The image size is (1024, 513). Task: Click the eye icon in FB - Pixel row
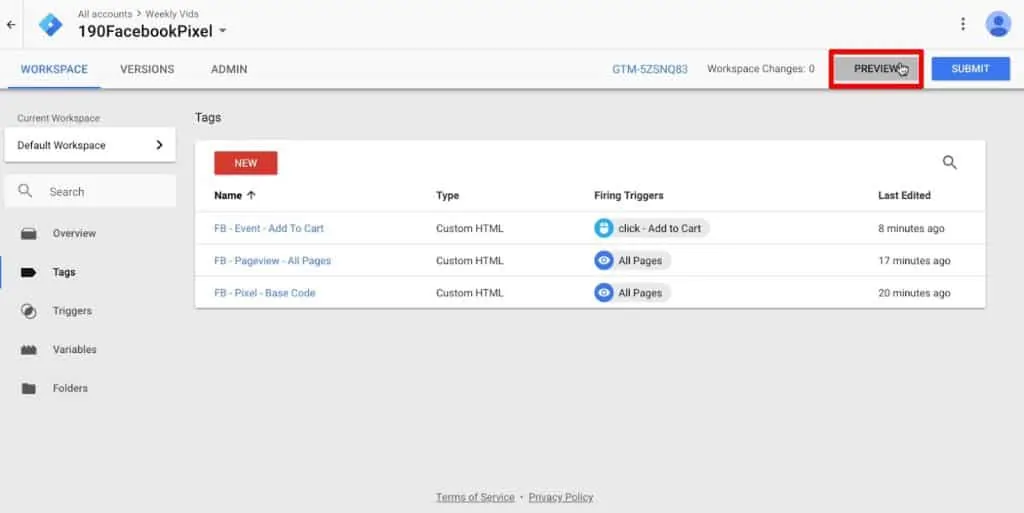tap(603, 292)
